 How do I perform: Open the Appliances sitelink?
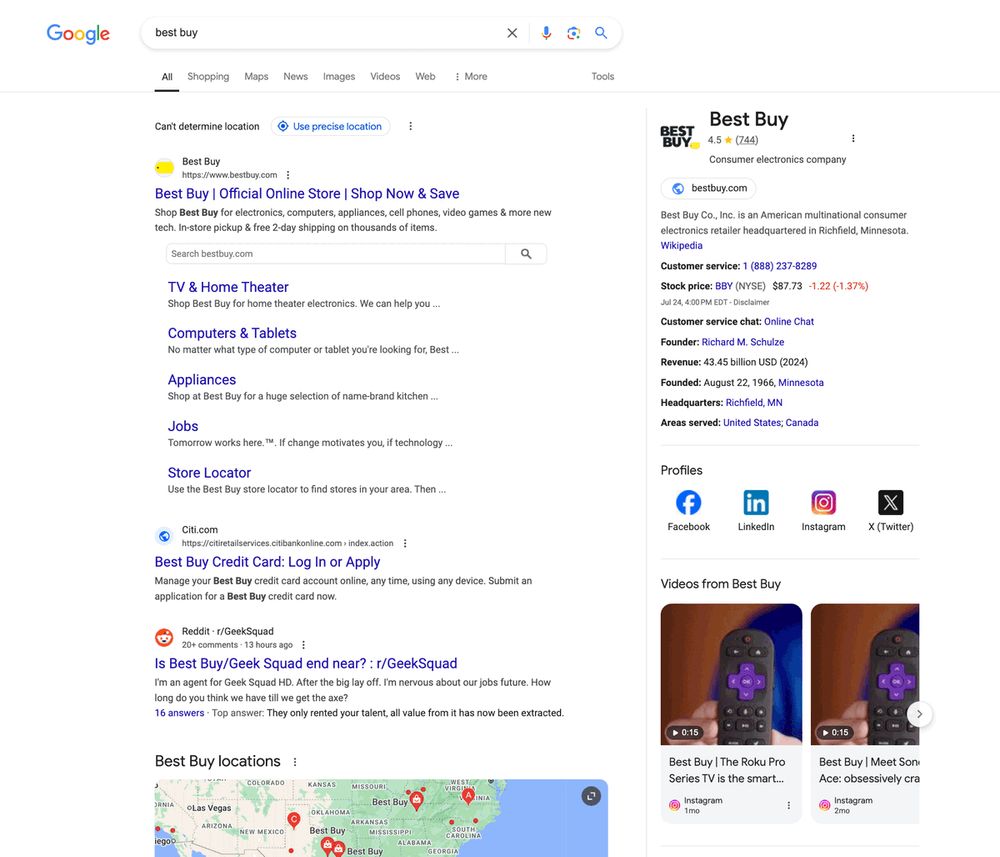pos(202,379)
